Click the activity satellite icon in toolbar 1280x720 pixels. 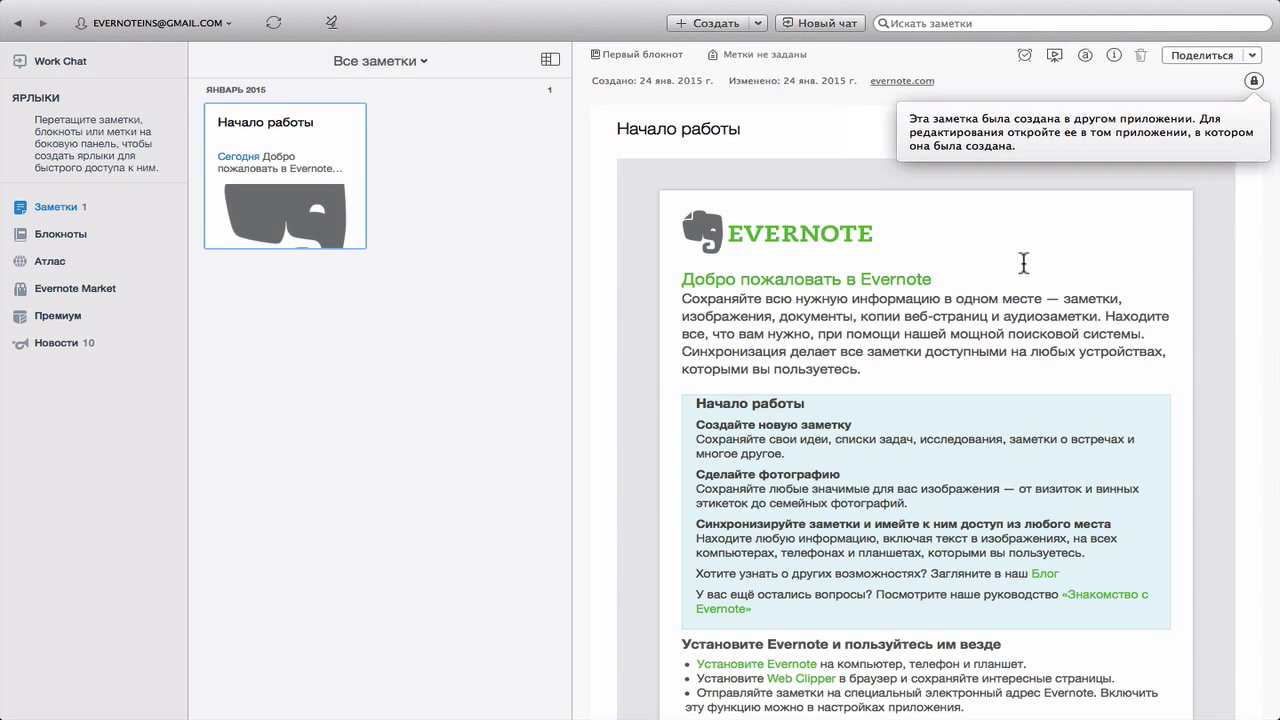tap(332, 23)
